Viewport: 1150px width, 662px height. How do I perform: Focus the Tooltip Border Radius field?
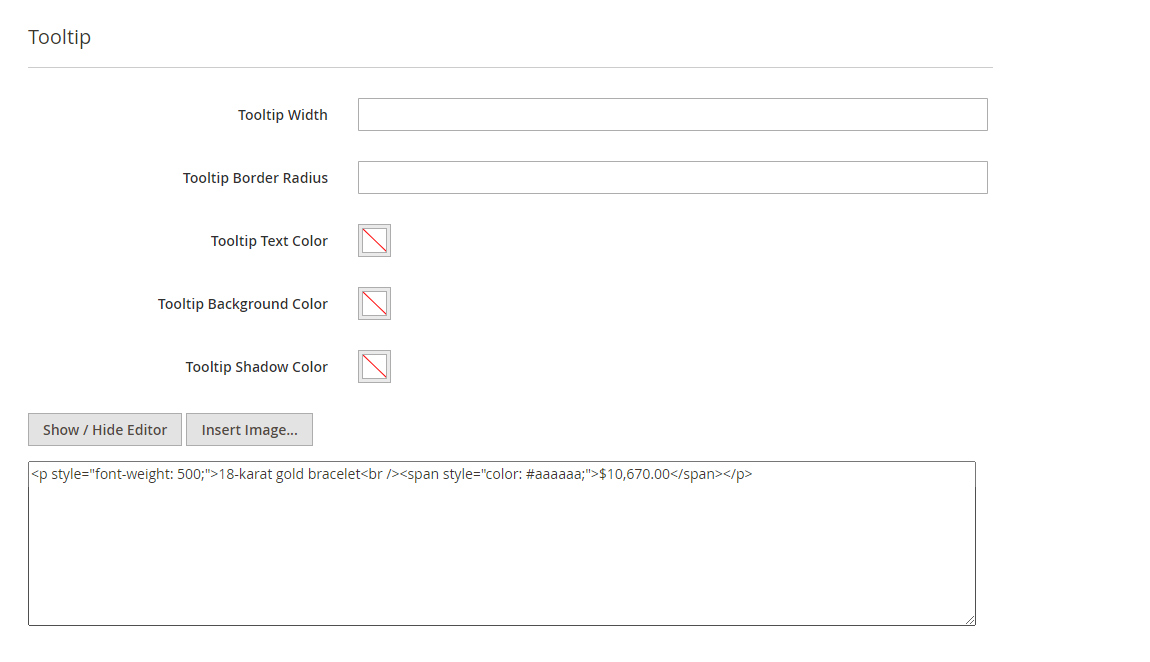pyautogui.click(x=673, y=177)
